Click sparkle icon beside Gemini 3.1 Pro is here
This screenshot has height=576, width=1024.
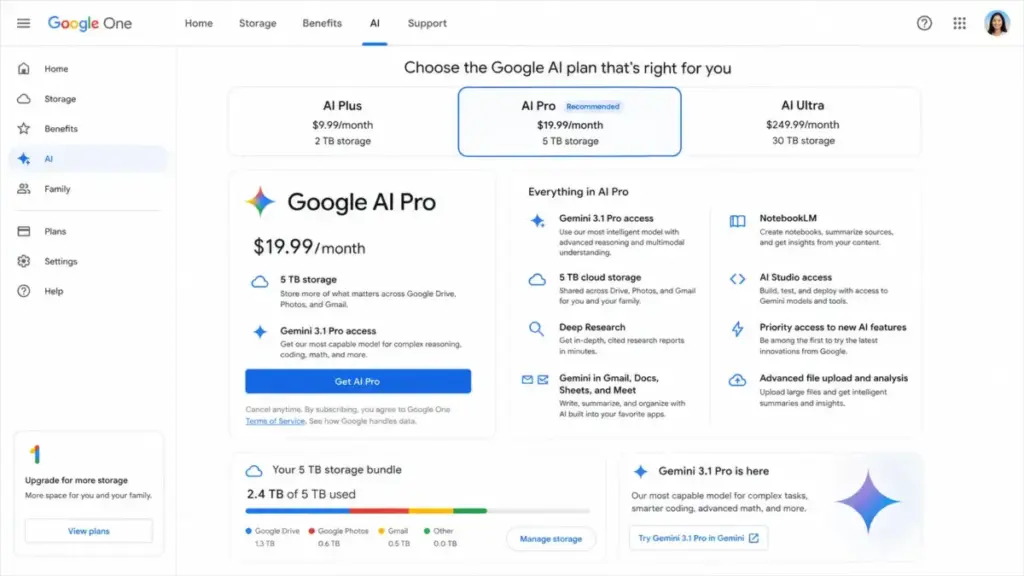(x=641, y=472)
